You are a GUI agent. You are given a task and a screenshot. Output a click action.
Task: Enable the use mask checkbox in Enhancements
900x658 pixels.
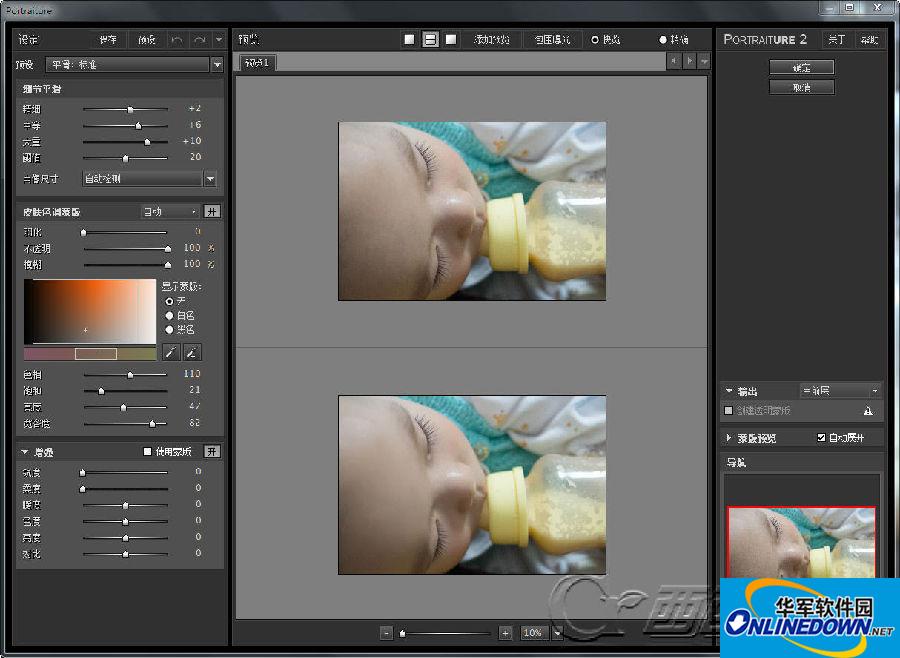tap(148, 452)
